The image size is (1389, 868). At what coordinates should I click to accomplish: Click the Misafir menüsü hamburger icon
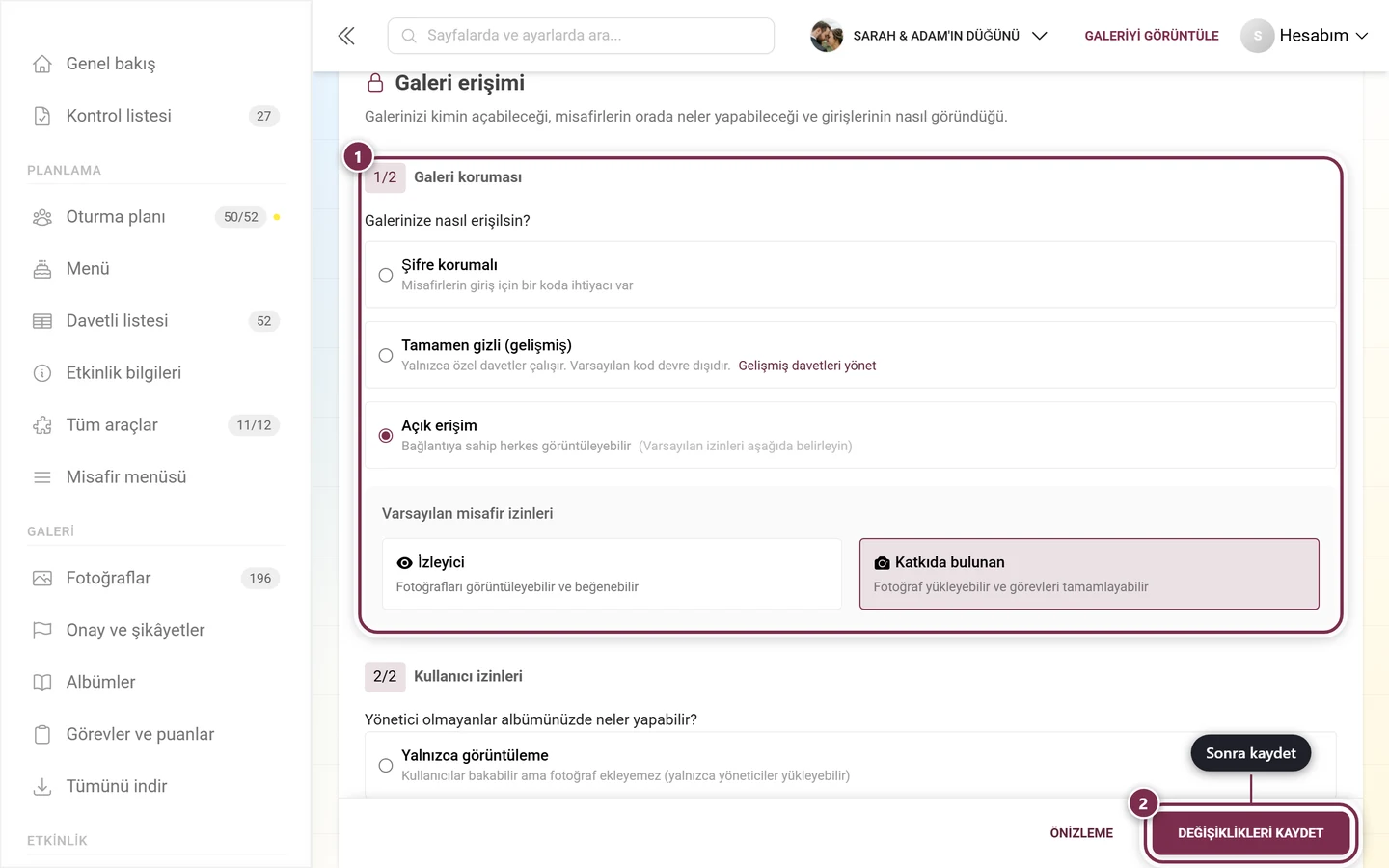[42, 477]
